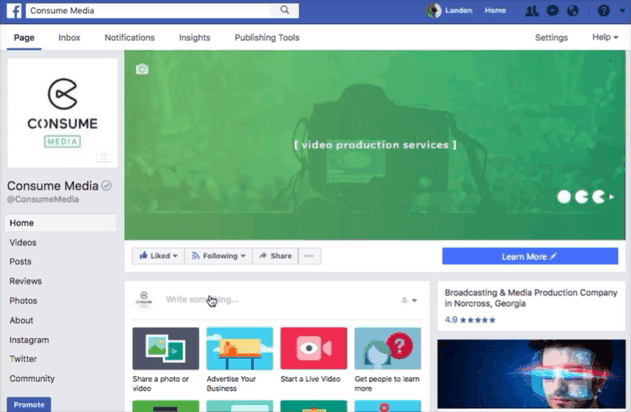631x412 pixels.
Task: Open the post audience selector dropdown
Action: tap(409, 300)
